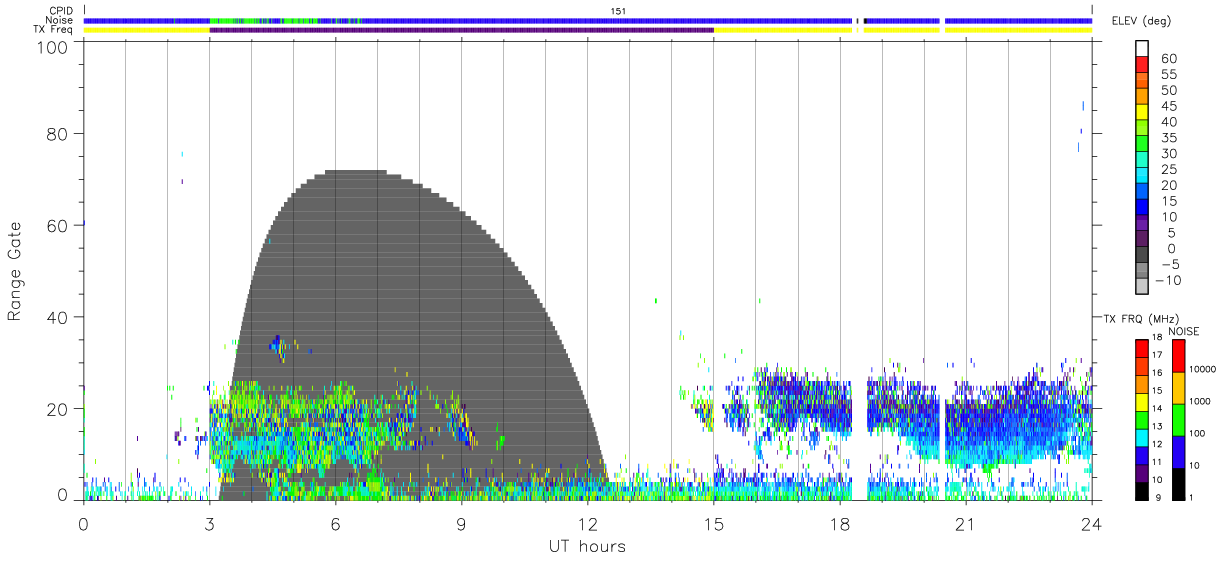Click the UT hours axis title

(x=587, y=546)
